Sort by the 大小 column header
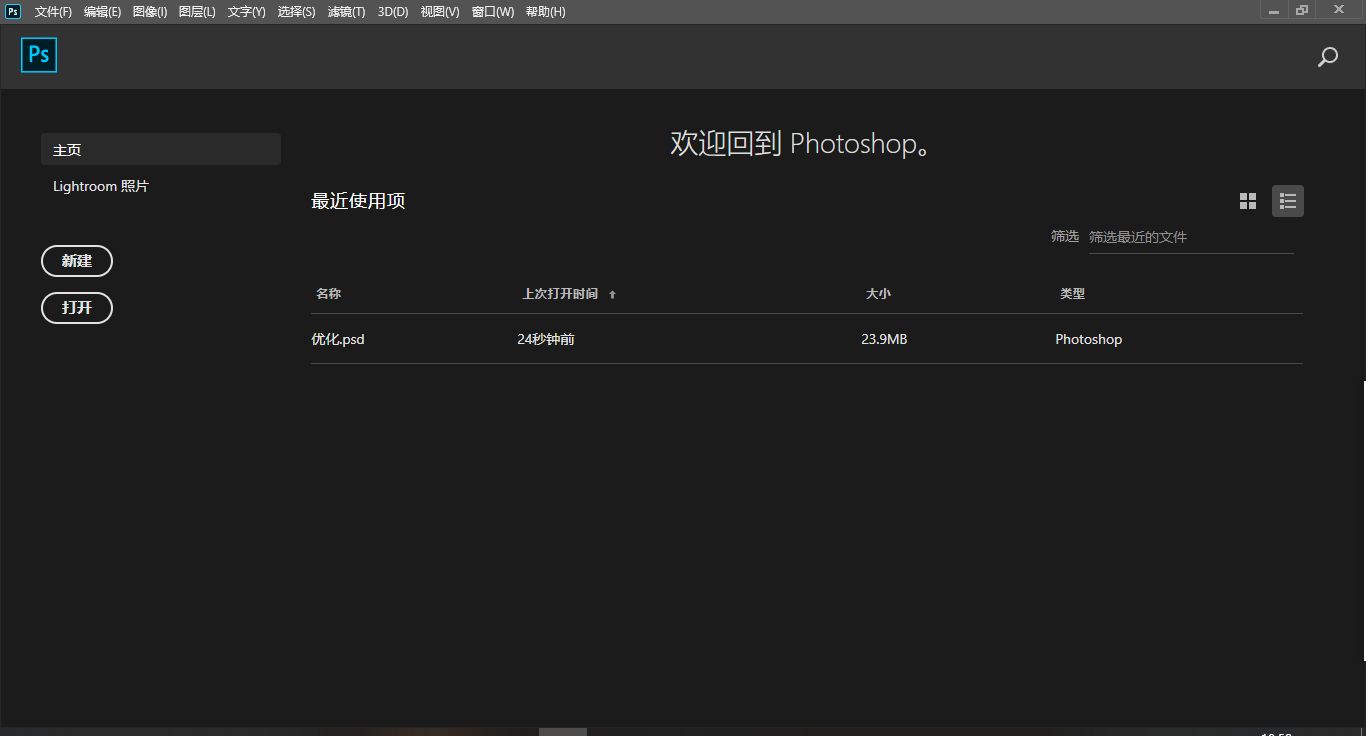 tap(878, 294)
